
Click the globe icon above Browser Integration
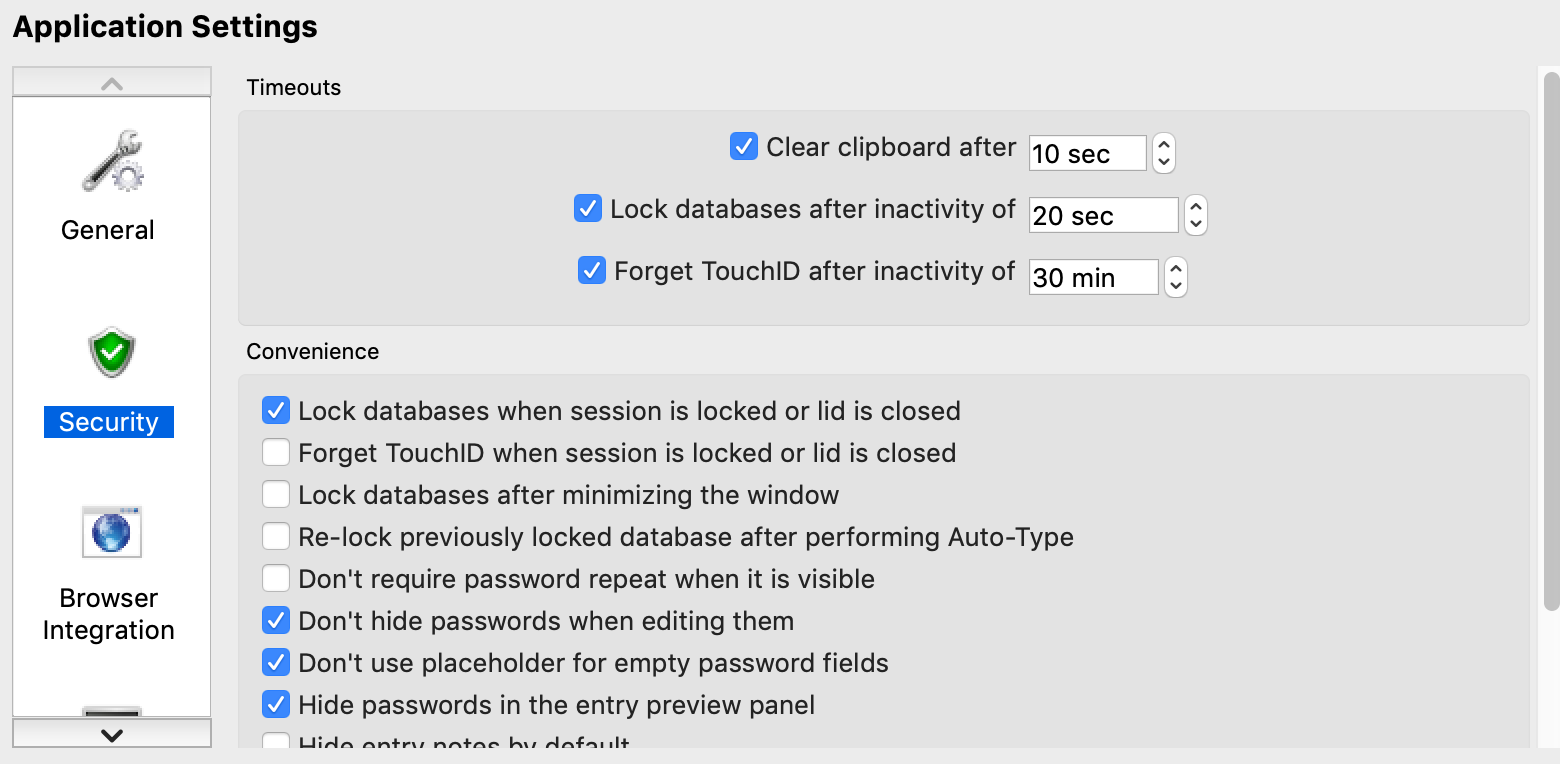[x=110, y=531]
